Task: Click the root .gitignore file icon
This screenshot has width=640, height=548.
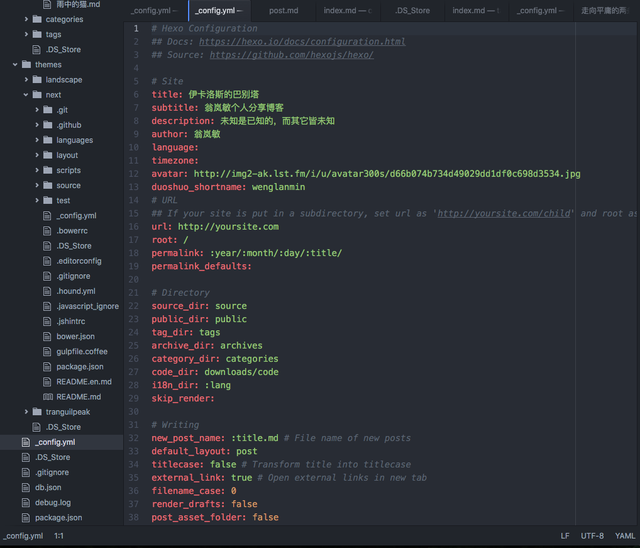Action: click(26, 472)
